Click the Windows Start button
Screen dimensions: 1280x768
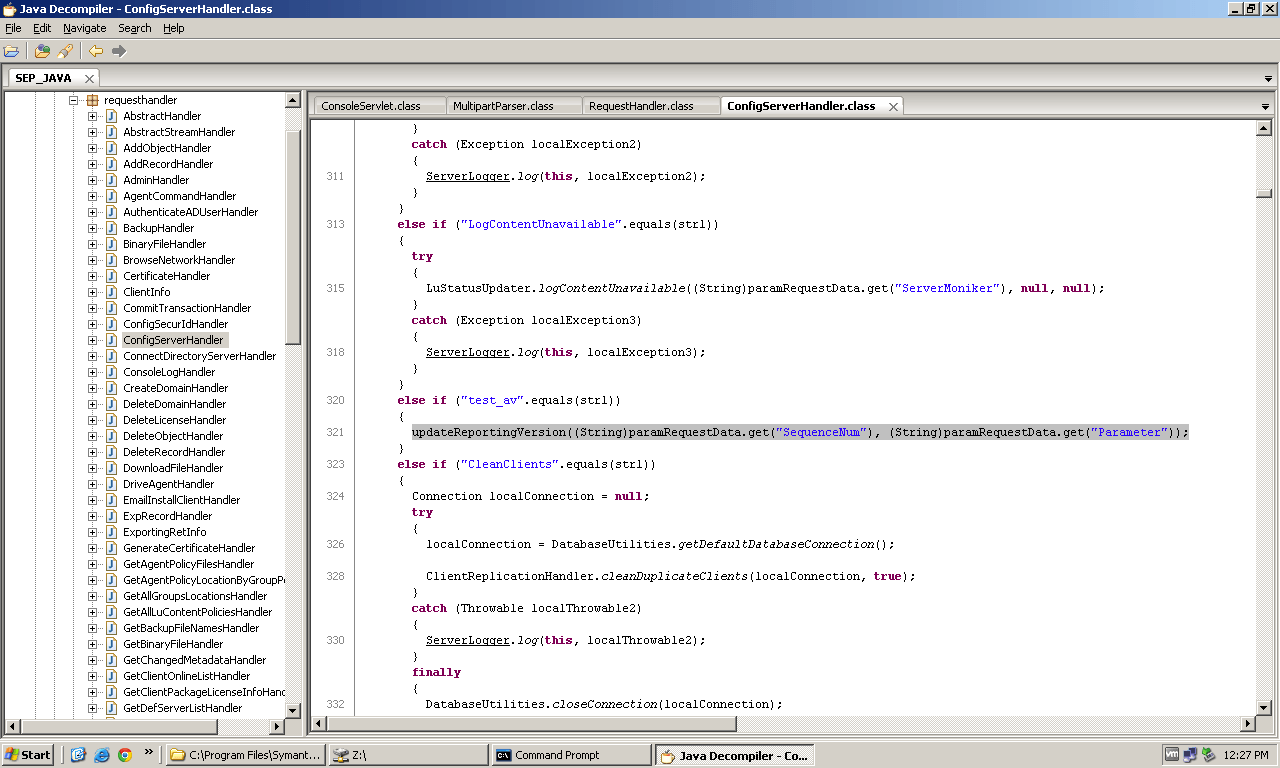28,755
